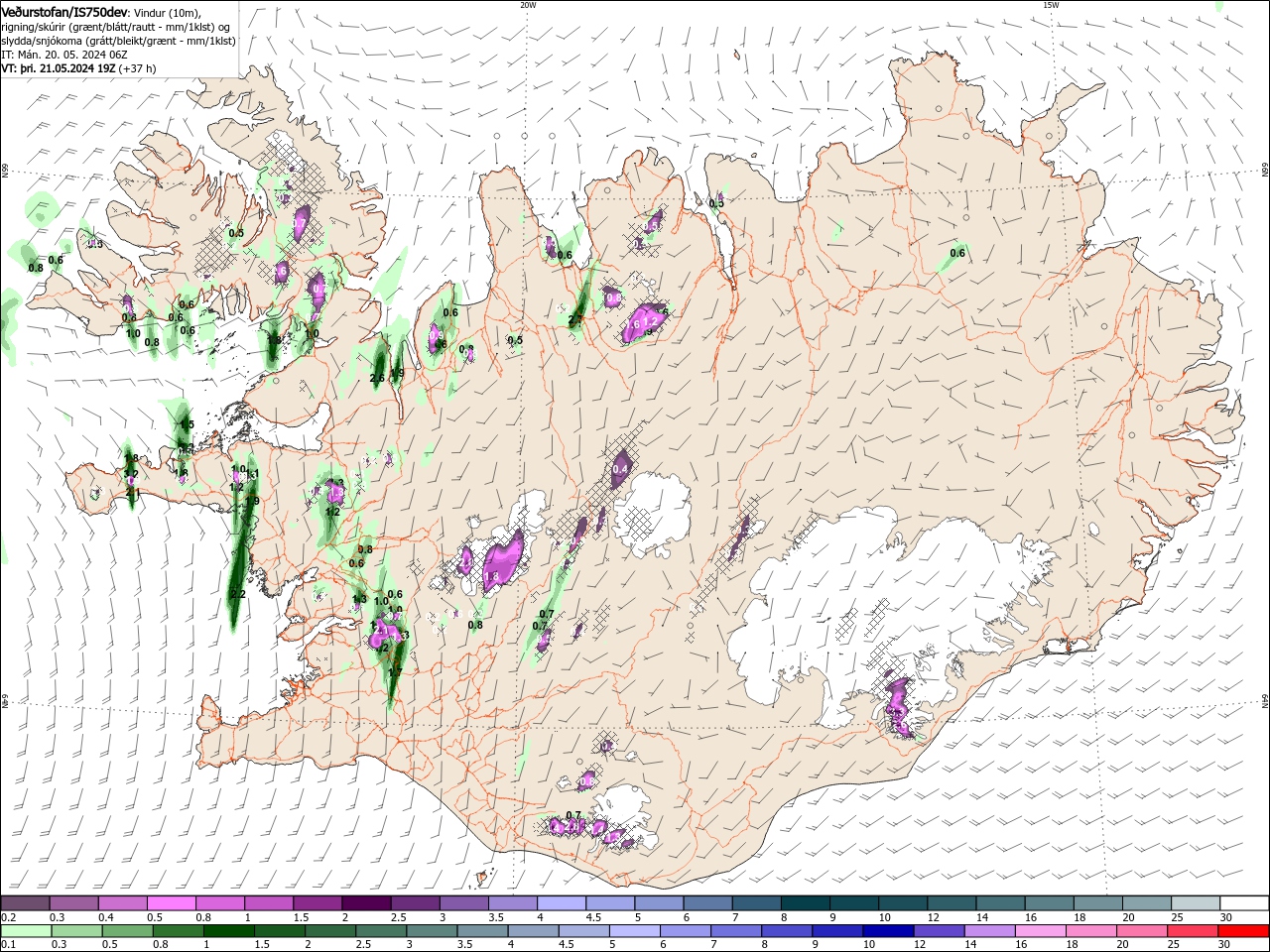
Task: Click the 0.2 label in the top legend row
Action: [8, 917]
